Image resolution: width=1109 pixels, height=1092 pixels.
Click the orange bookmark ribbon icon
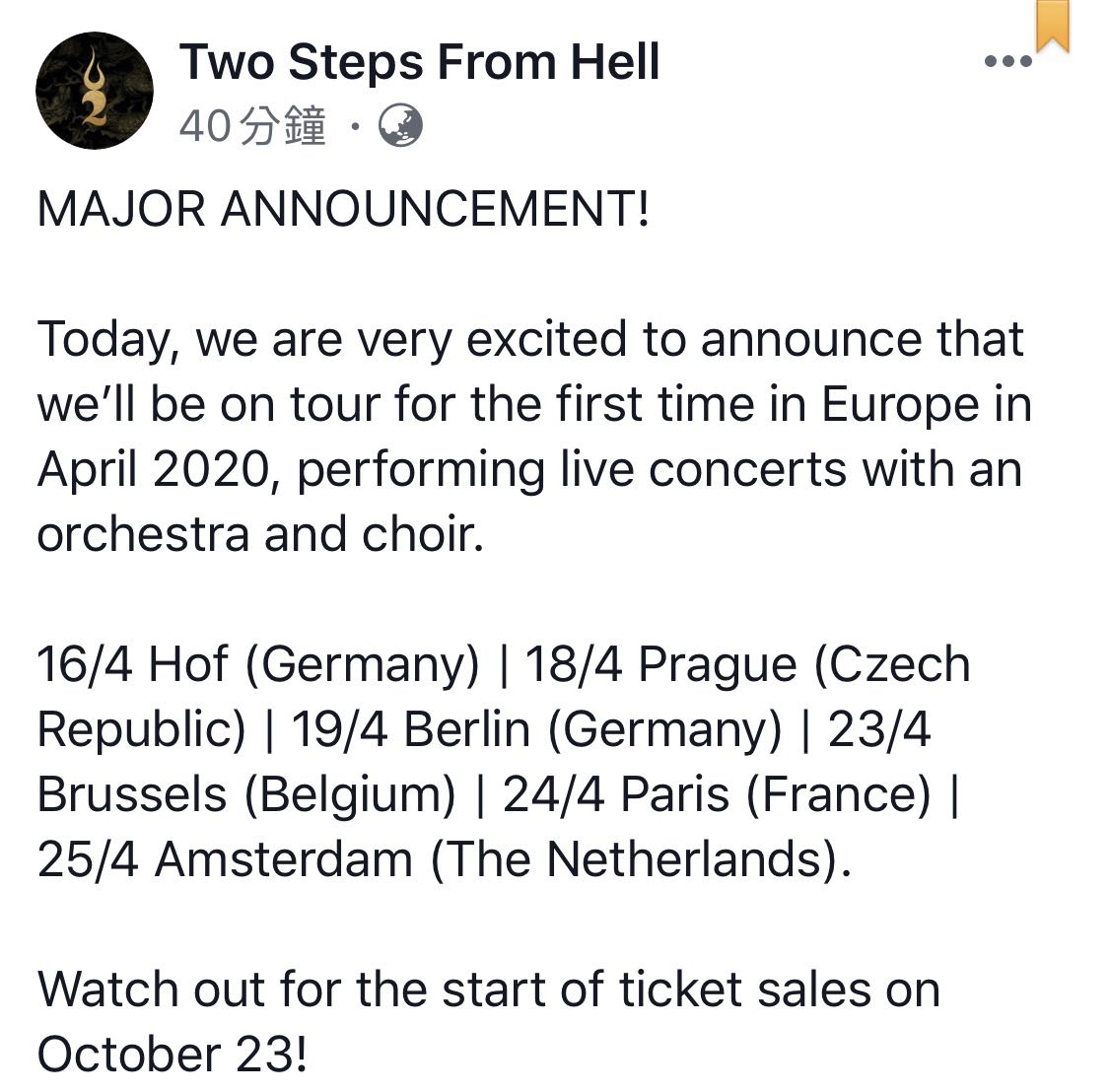pos(1052,24)
